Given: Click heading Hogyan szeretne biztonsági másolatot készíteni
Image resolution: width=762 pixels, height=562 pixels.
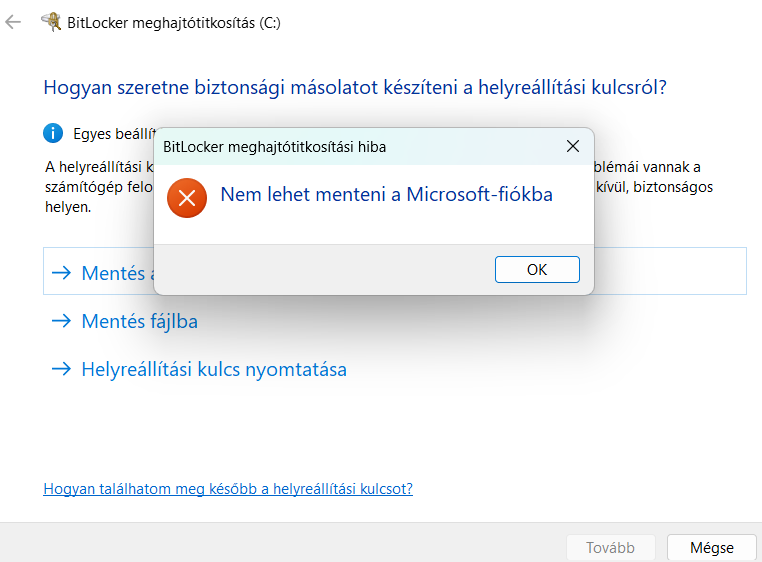Looking at the screenshot, I should click(x=355, y=88).
